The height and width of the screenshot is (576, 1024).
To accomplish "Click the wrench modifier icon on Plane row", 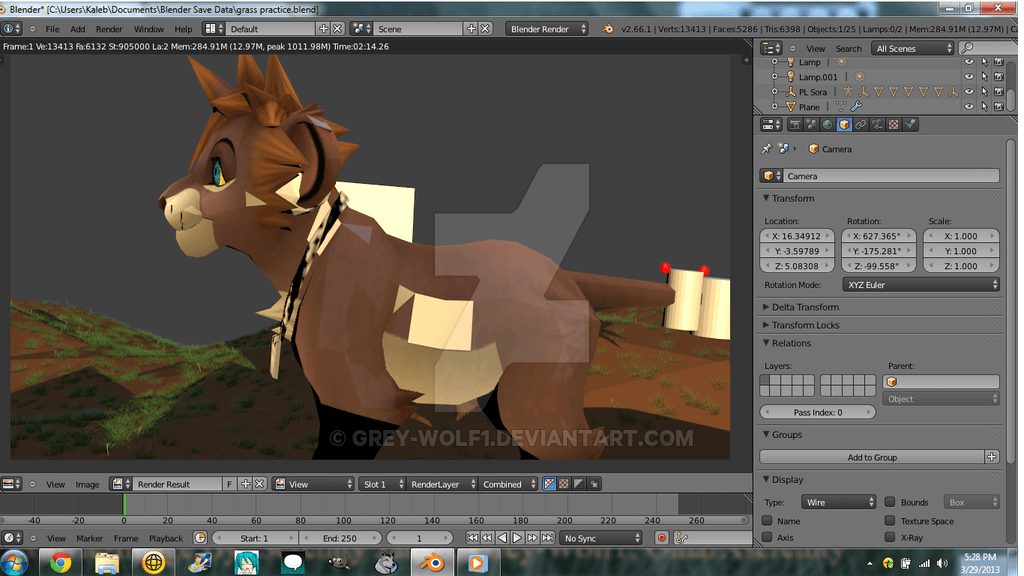I will tap(856, 106).
